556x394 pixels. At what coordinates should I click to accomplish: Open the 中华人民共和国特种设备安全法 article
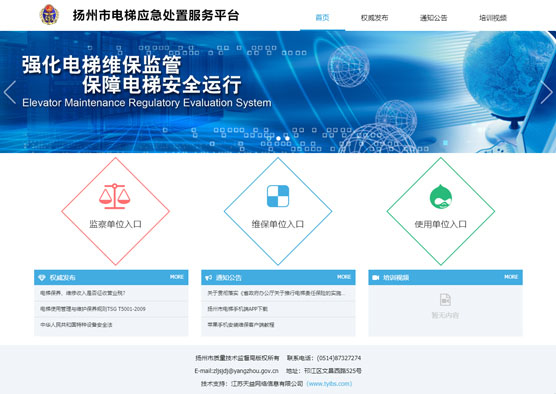pos(76,324)
